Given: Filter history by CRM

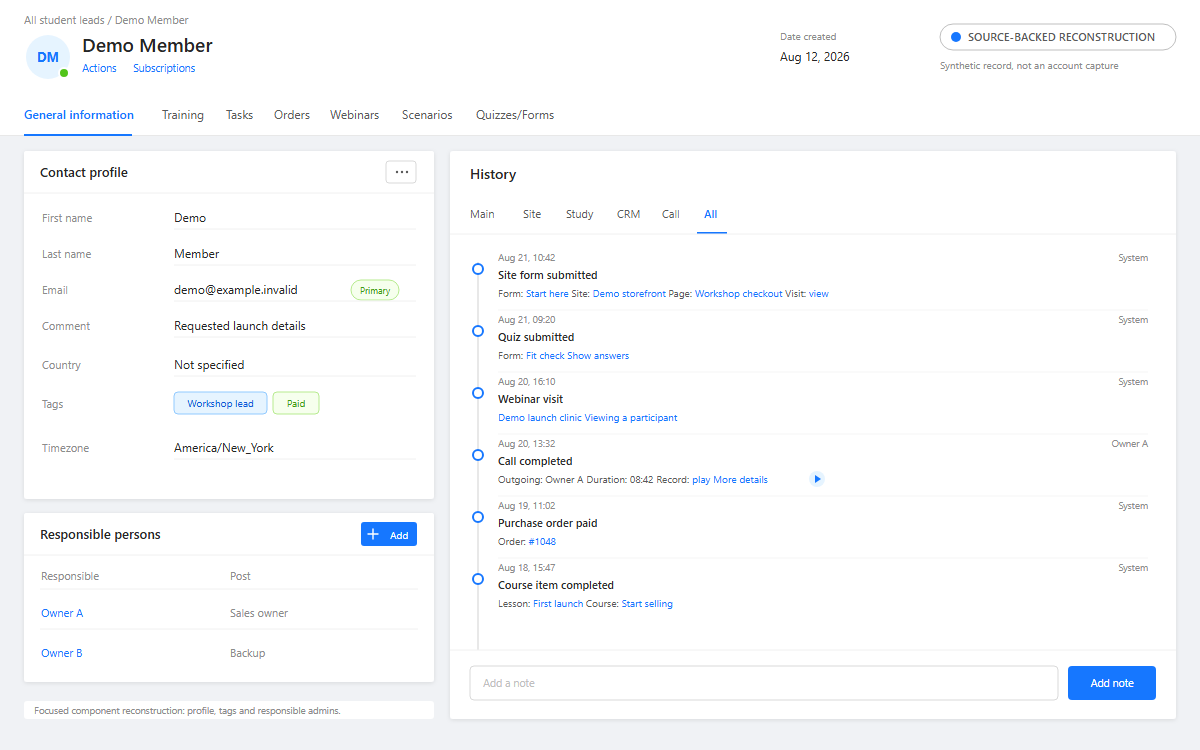Looking at the screenshot, I should 628,214.
